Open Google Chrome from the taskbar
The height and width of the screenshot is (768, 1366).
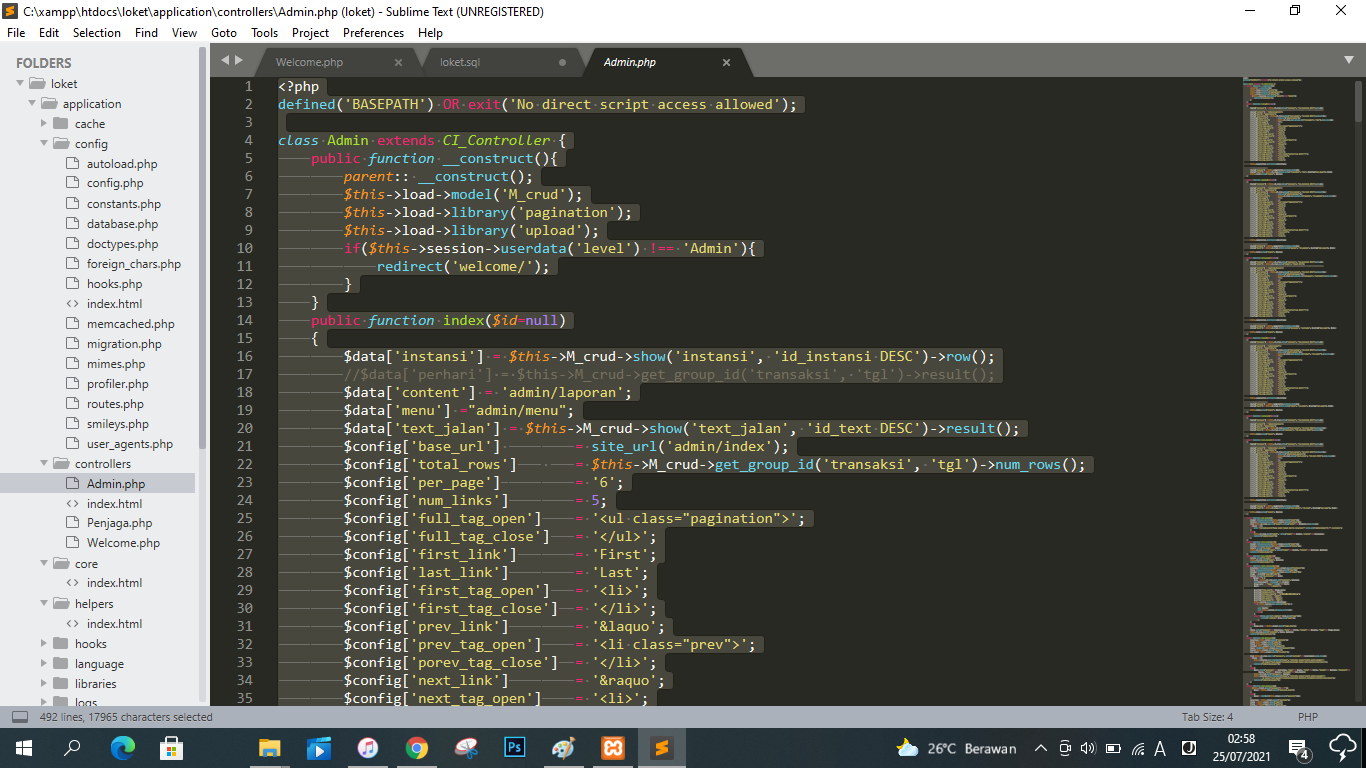point(416,747)
